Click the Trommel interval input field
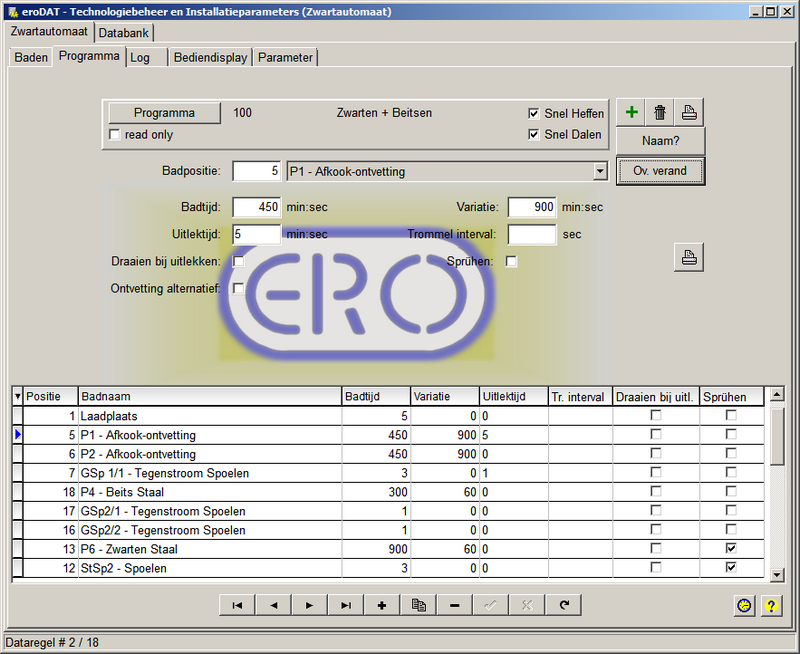The height and width of the screenshot is (654, 800). [532, 234]
